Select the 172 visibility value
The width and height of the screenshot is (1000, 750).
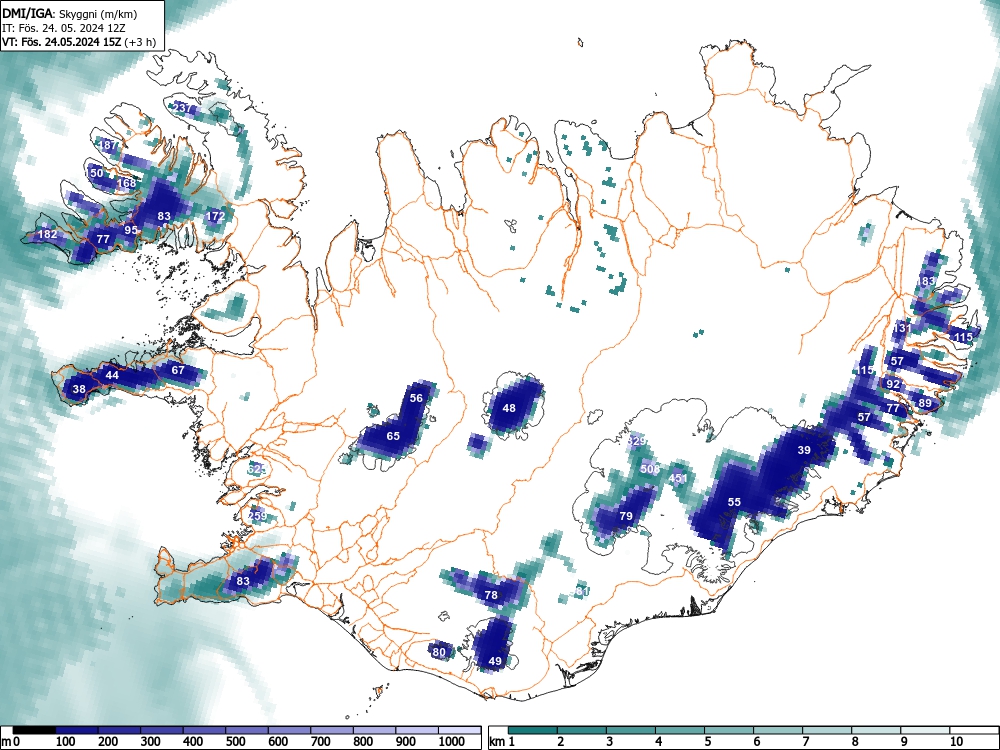coord(216,216)
